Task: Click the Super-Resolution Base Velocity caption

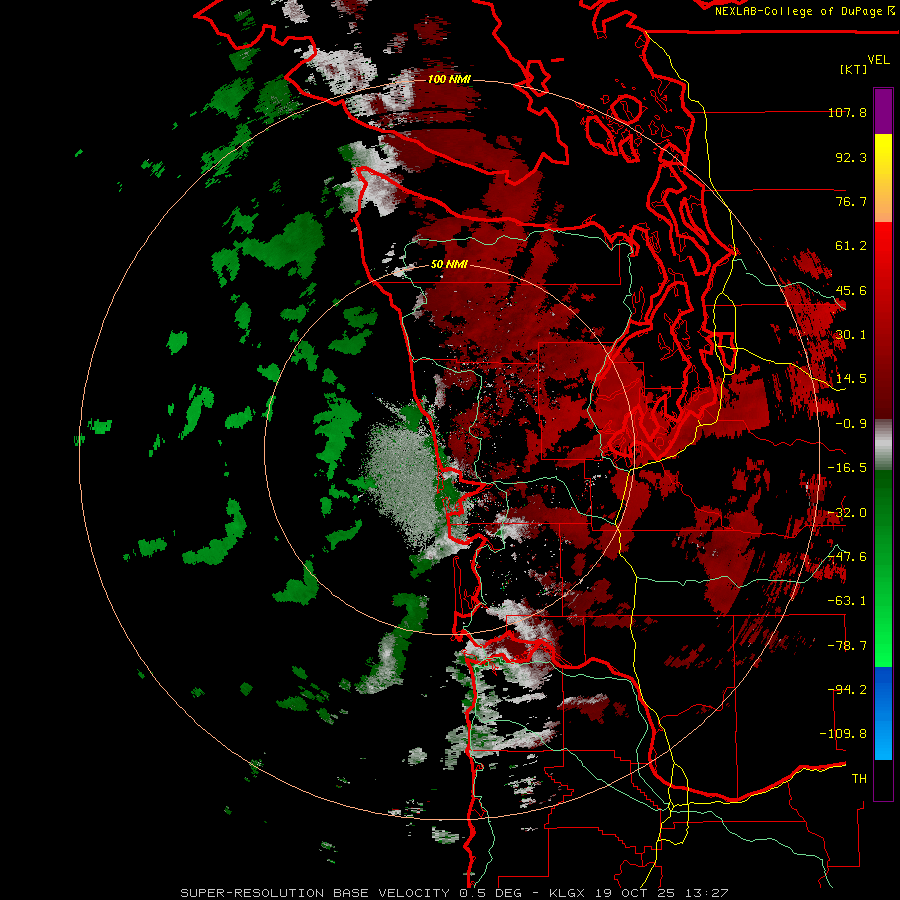Action: (x=454, y=893)
